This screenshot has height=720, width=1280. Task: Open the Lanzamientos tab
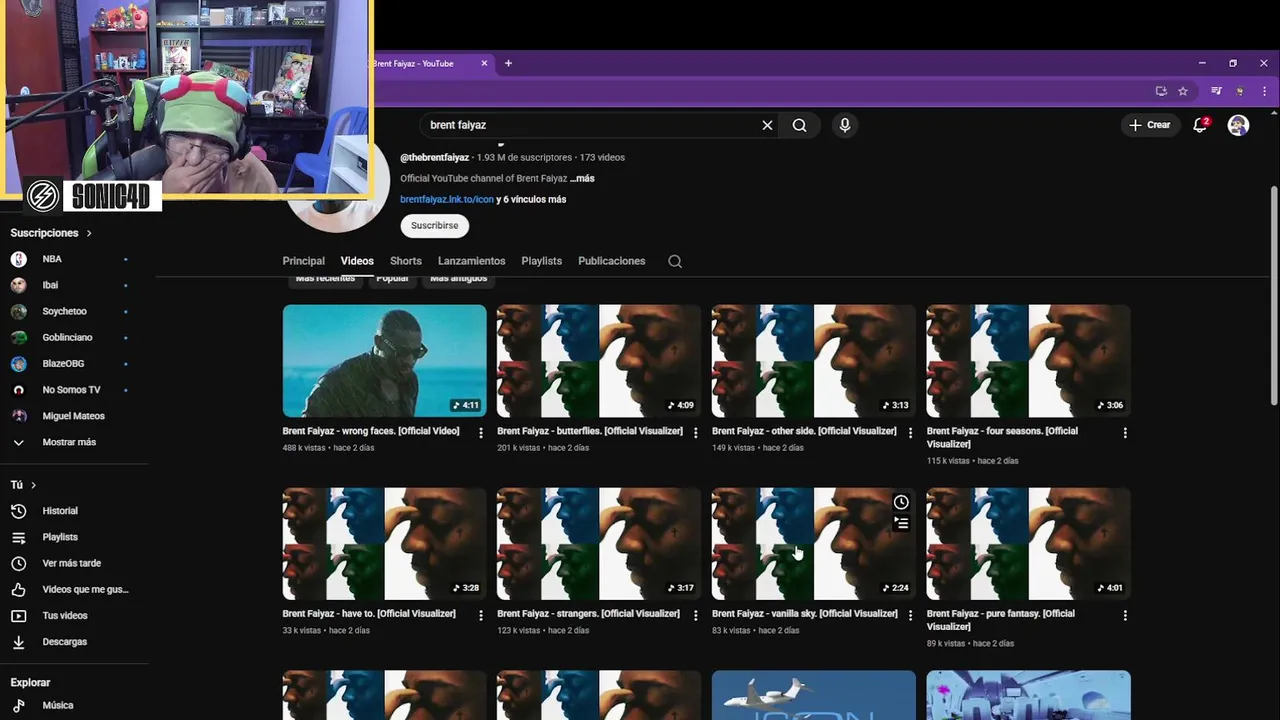471,261
